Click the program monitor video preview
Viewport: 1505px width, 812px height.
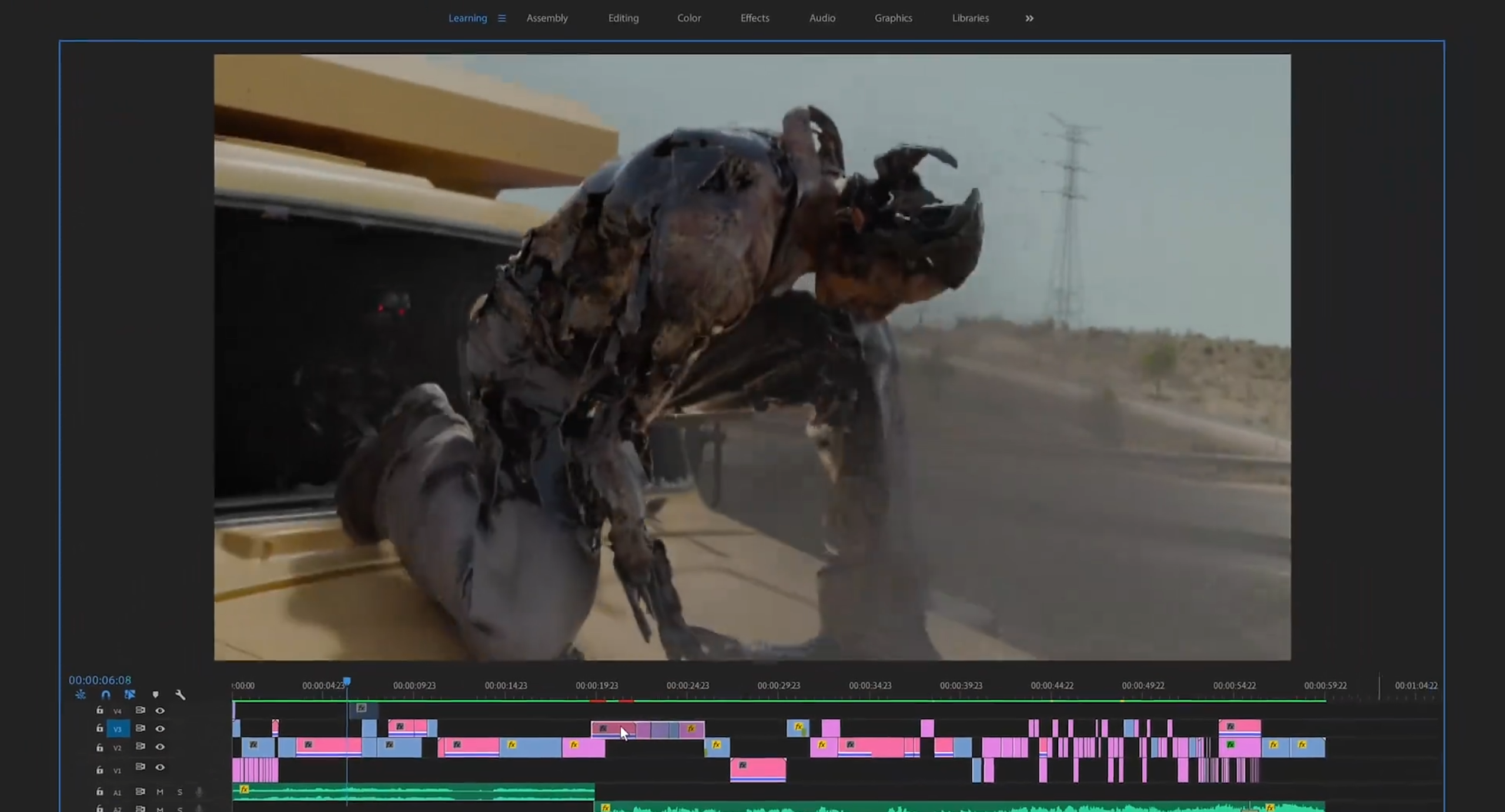(752, 357)
